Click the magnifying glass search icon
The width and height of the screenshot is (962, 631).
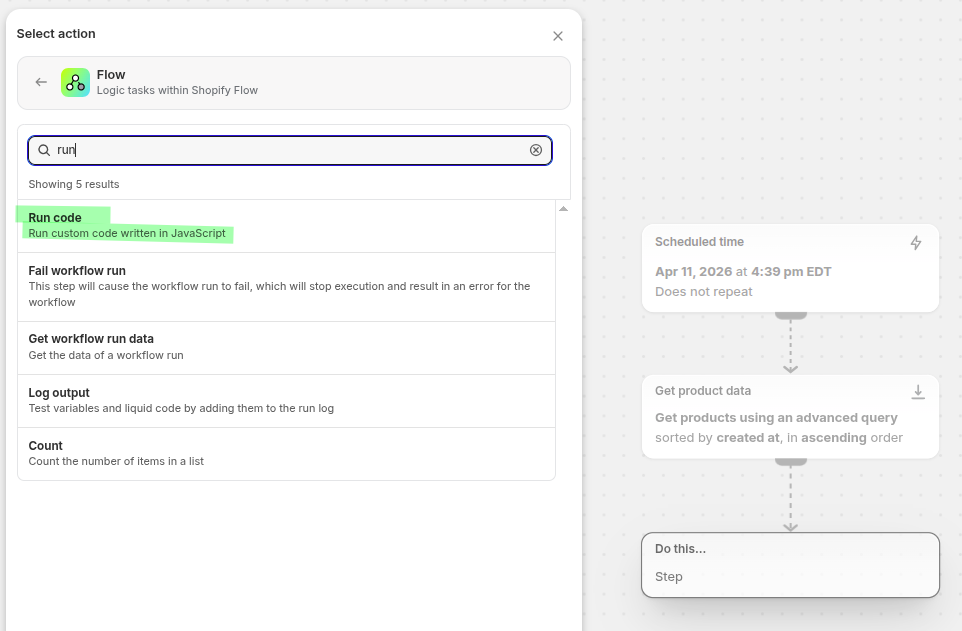pos(44,150)
